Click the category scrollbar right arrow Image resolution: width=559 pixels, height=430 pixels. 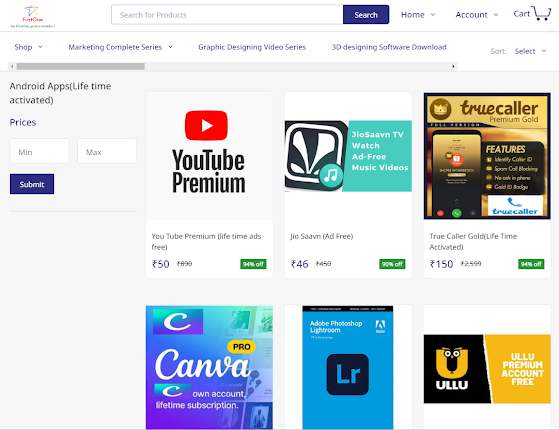point(453,66)
